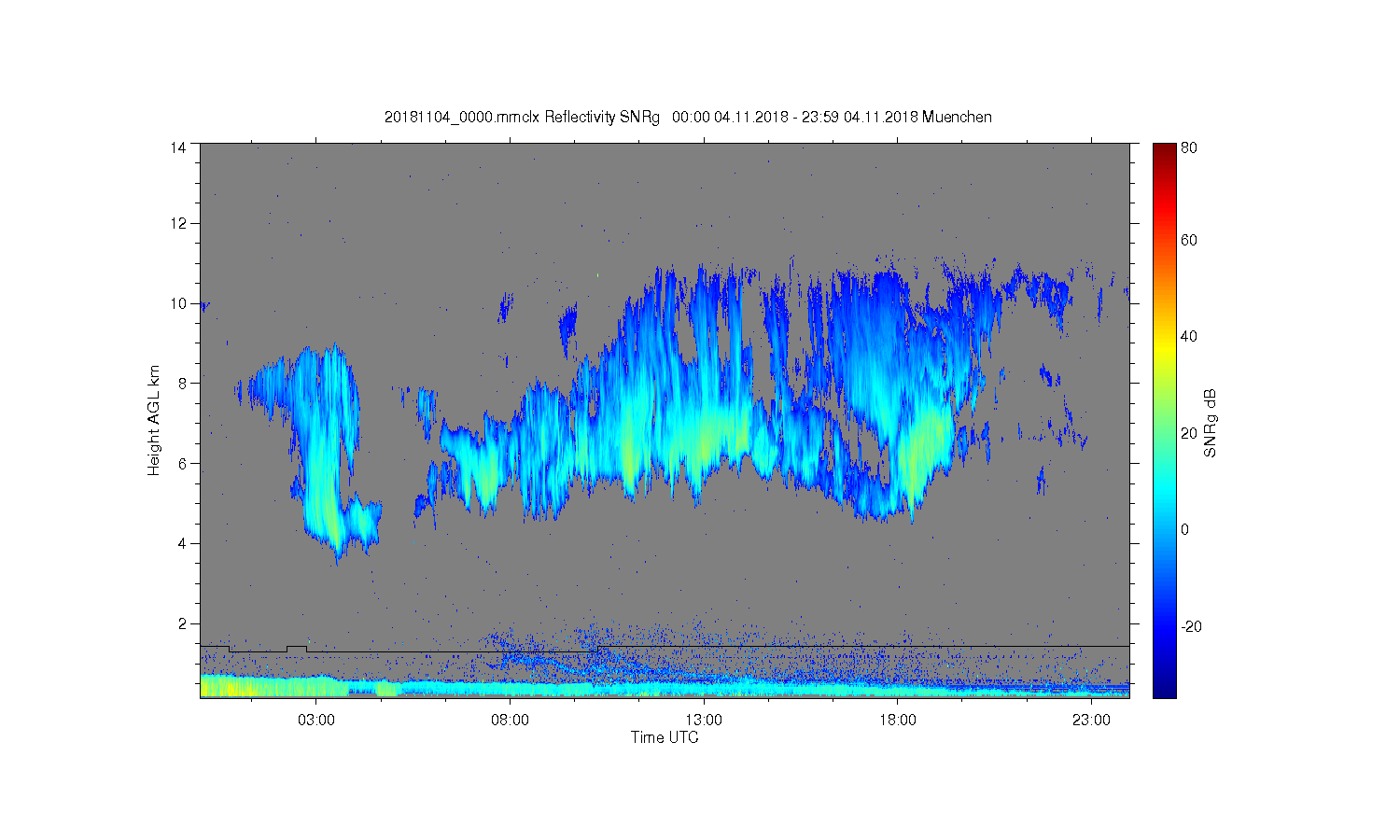Screen dimensions: 1400x840
Task: Click the '40' colorbar value label
Action: (1189, 336)
